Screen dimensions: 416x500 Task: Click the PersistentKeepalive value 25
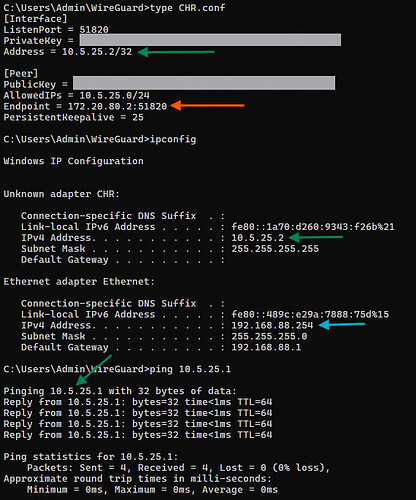pos(138,117)
